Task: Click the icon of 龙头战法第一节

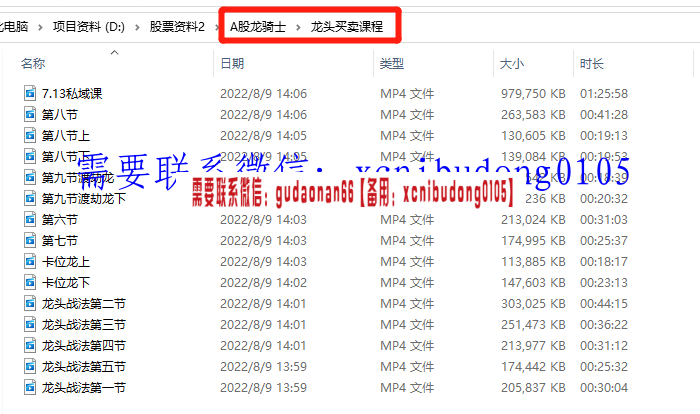Action: 30,387
